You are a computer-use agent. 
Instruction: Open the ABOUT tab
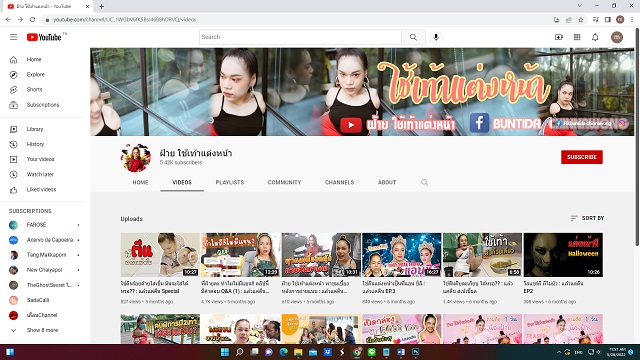point(387,182)
